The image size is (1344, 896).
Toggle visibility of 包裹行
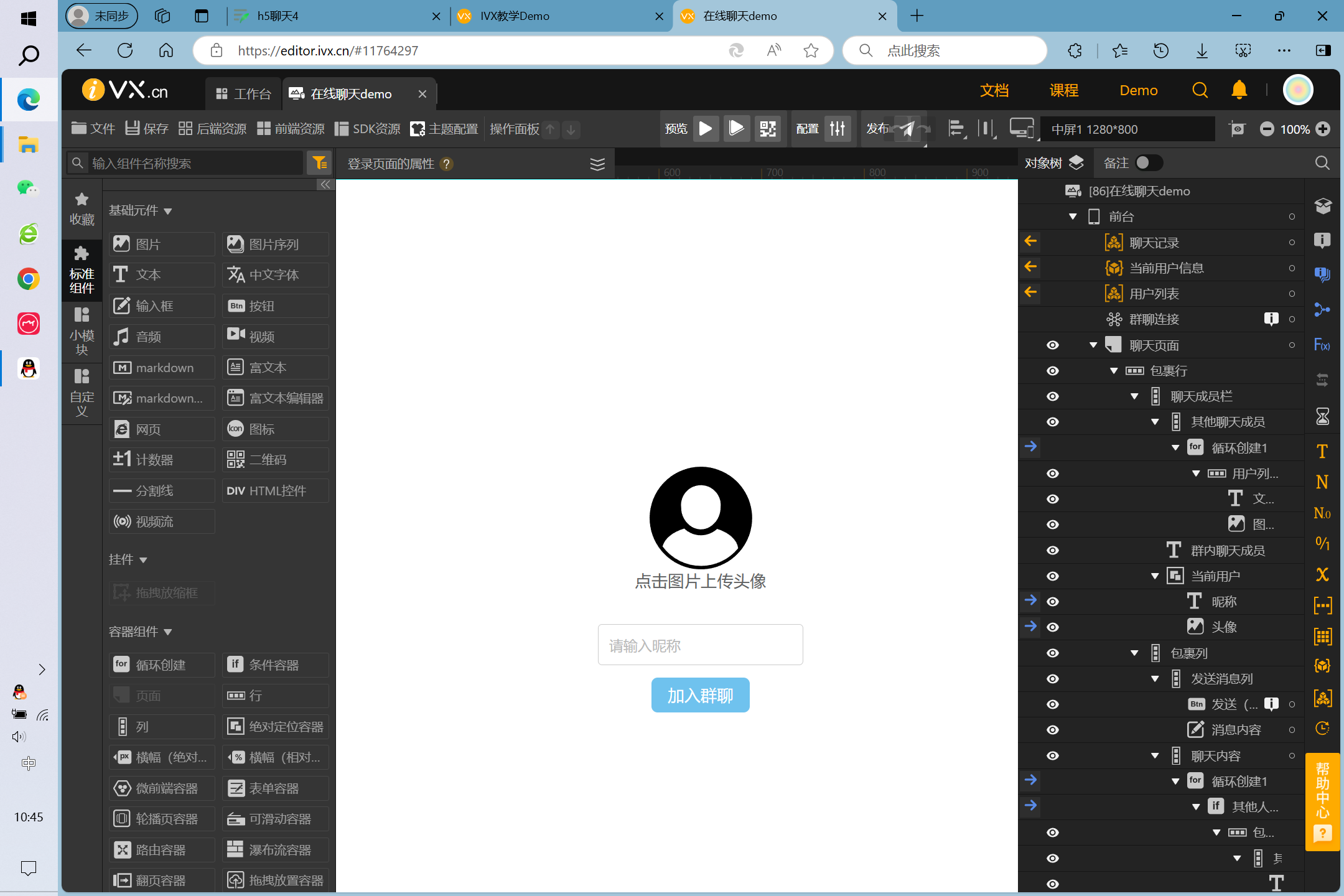1052,371
